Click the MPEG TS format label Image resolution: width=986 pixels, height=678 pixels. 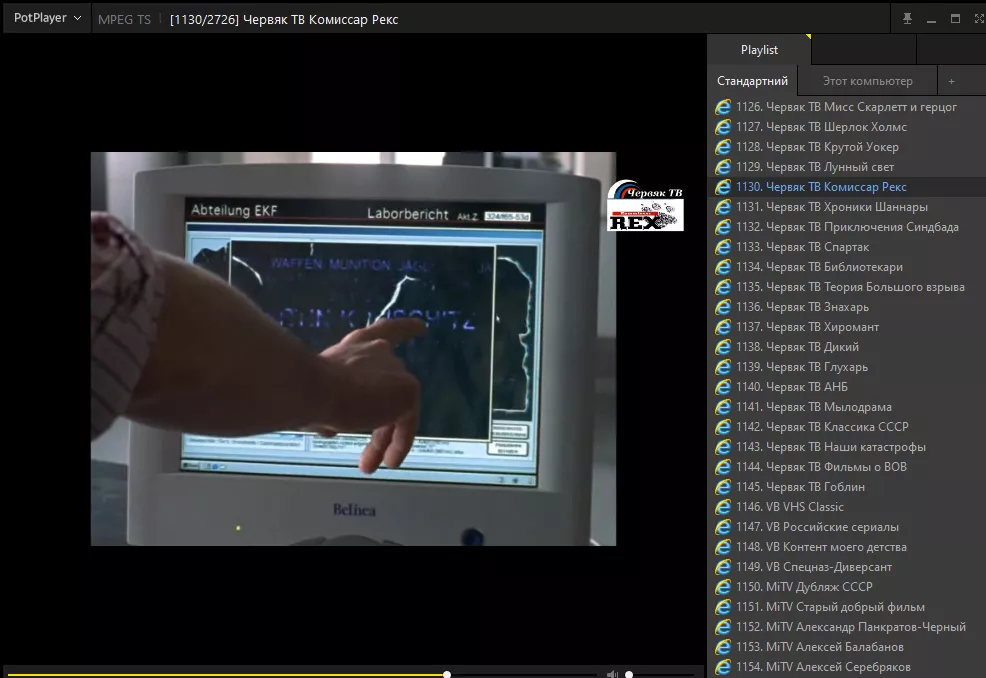pos(125,19)
